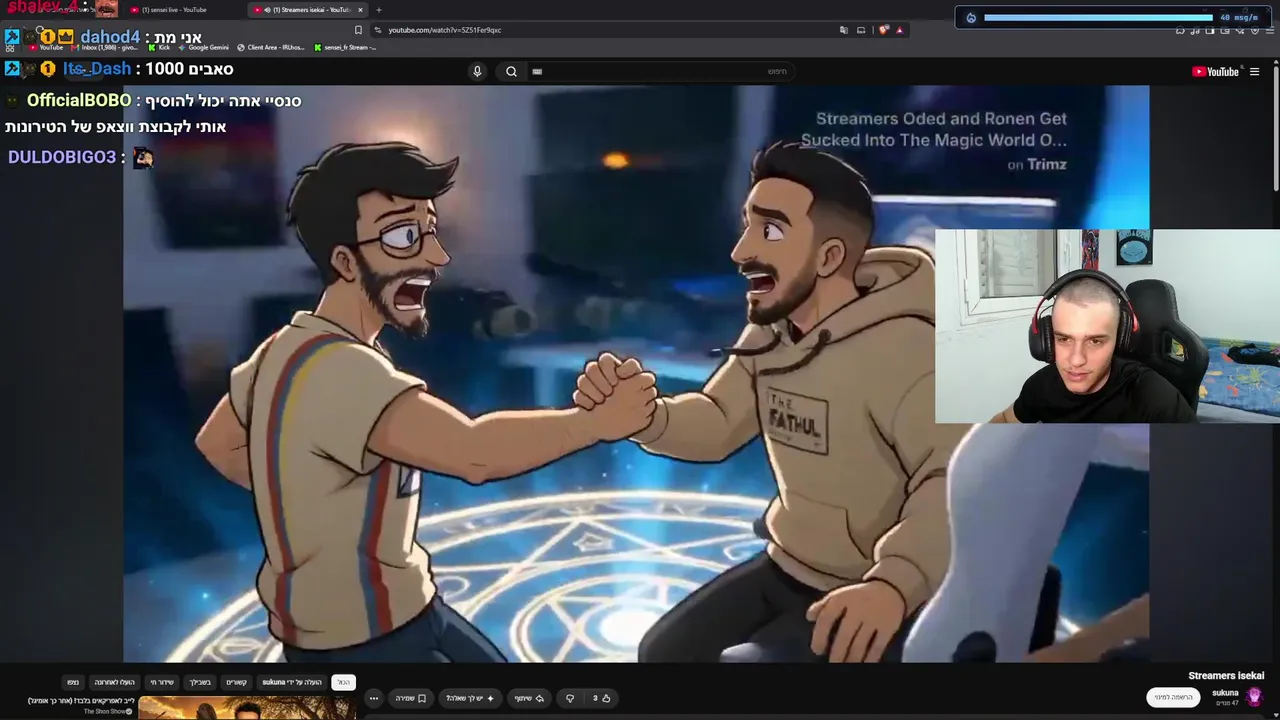Click the Share button with arrow
The image size is (1280, 720).
[x=529, y=698]
